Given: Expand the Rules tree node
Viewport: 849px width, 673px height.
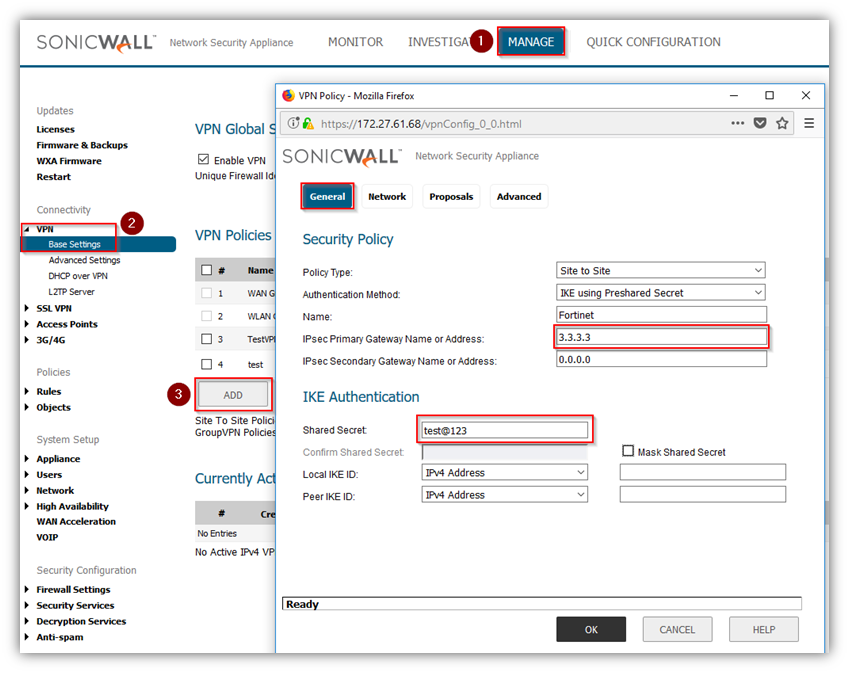Looking at the screenshot, I should point(27,391).
